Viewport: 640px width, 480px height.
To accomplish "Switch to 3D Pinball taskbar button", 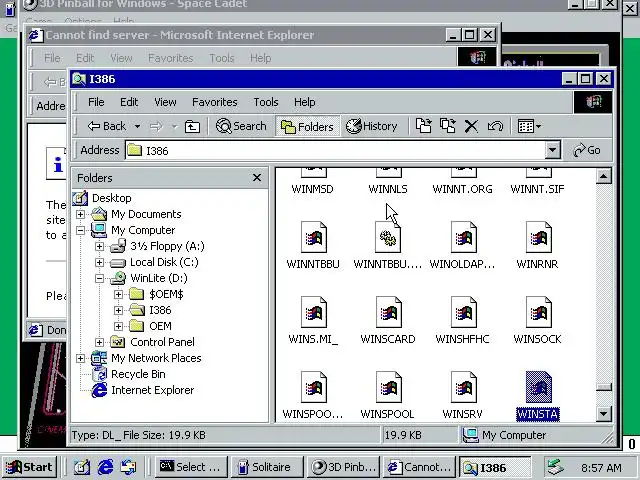I will click(343, 467).
